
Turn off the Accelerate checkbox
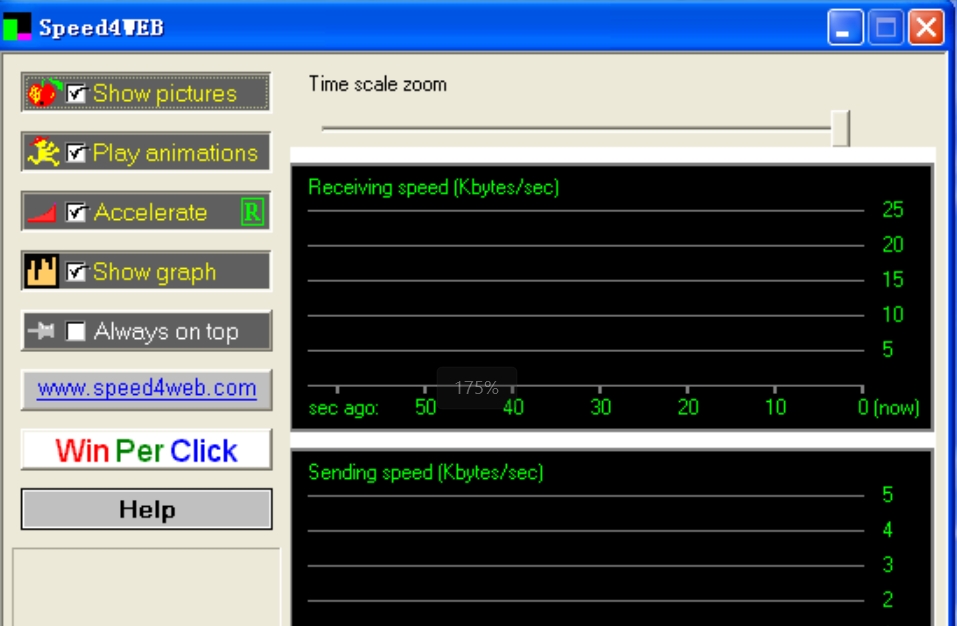click(76, 213)
